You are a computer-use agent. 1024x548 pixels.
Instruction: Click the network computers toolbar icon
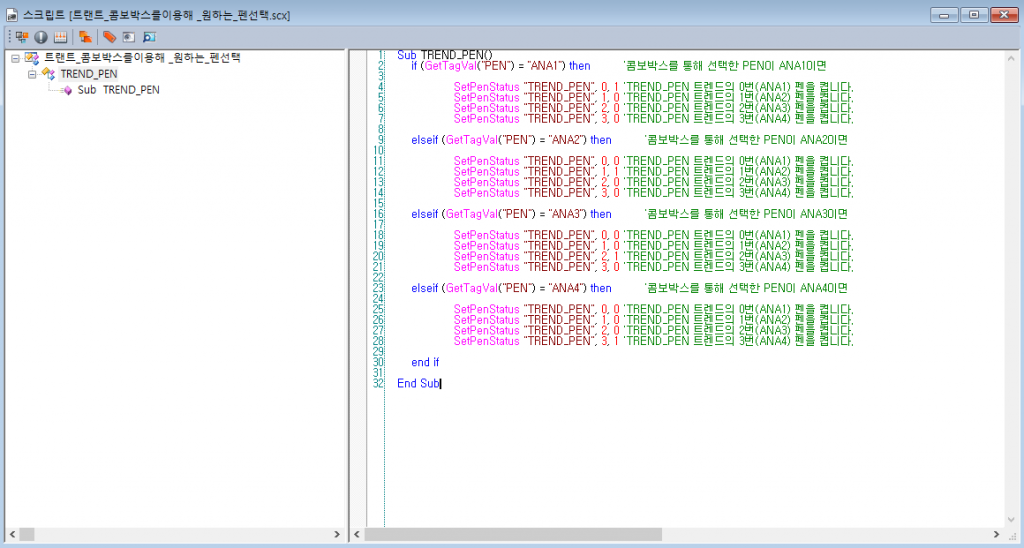[x=22, y=37]
